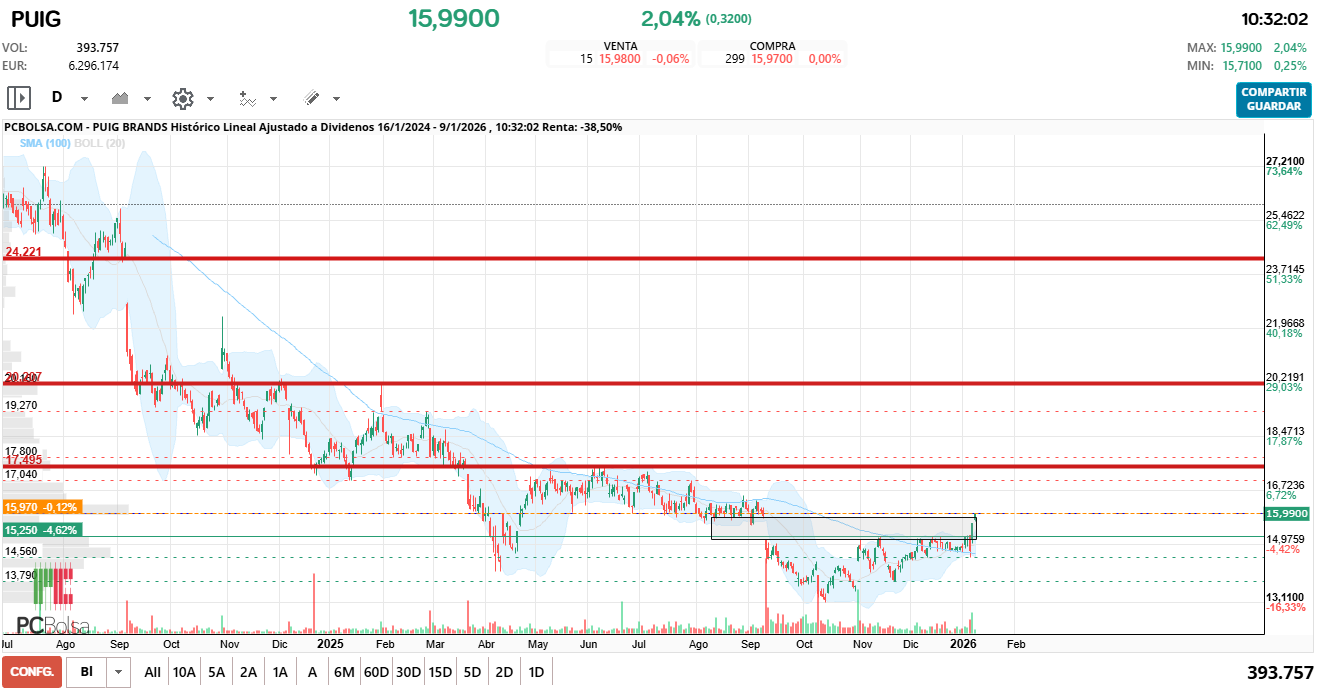The height and width of the screenshot is (693, 1327).
Task: Toggle the 1D interval button
Action: 536,671
